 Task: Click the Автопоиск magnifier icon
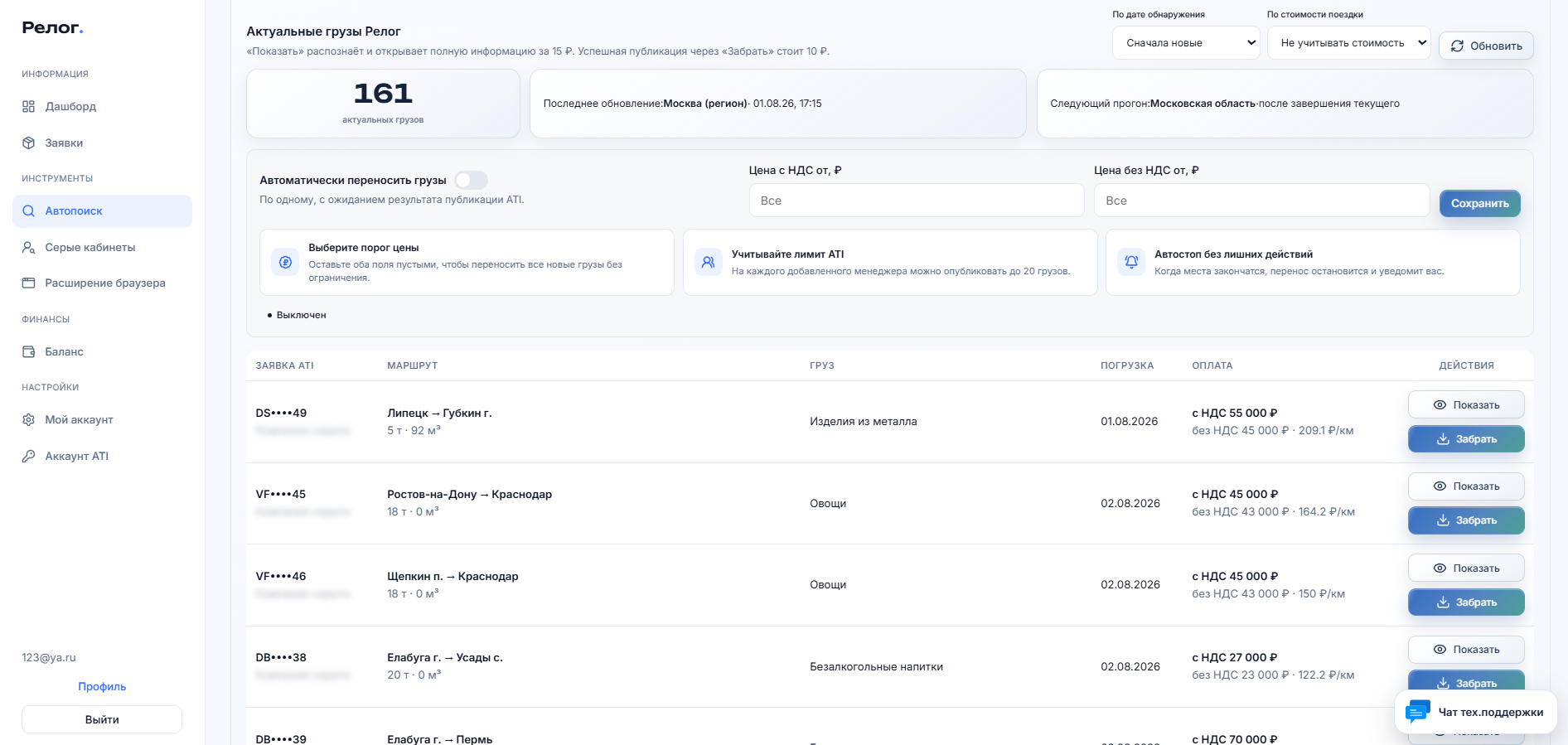28,211
